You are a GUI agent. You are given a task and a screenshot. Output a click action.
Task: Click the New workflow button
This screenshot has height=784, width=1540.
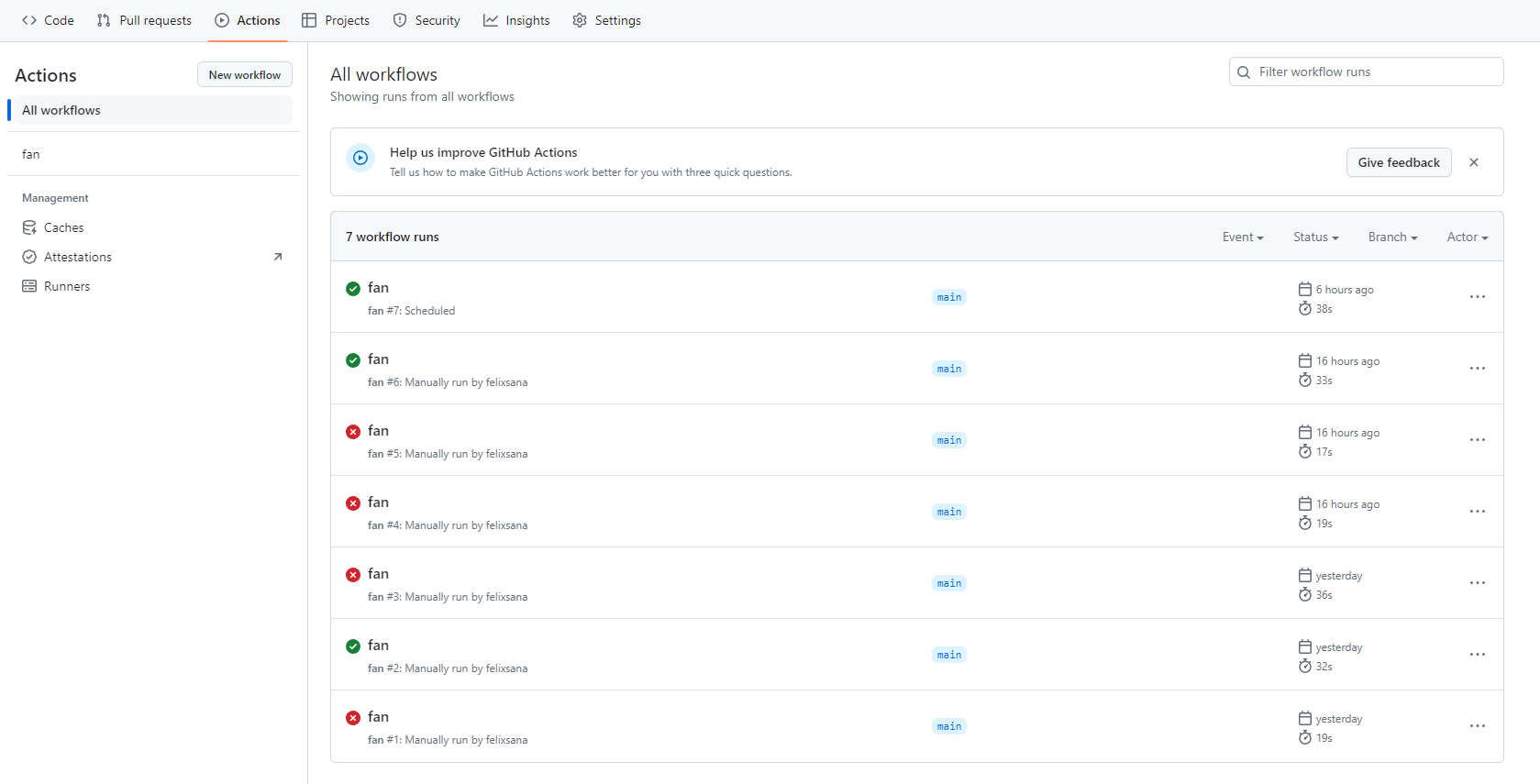(245, 75)
